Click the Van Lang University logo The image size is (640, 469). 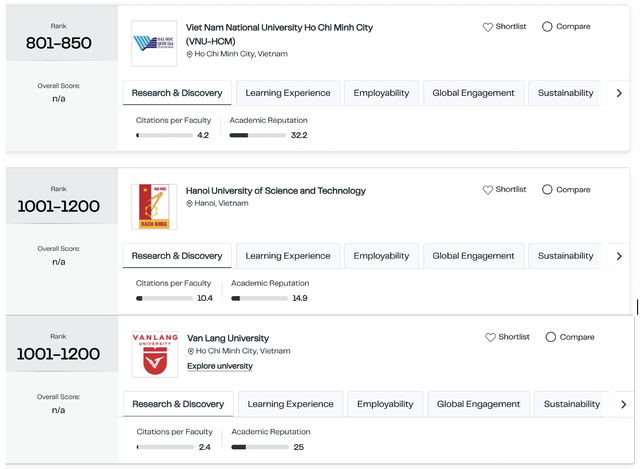pos(155,354)
